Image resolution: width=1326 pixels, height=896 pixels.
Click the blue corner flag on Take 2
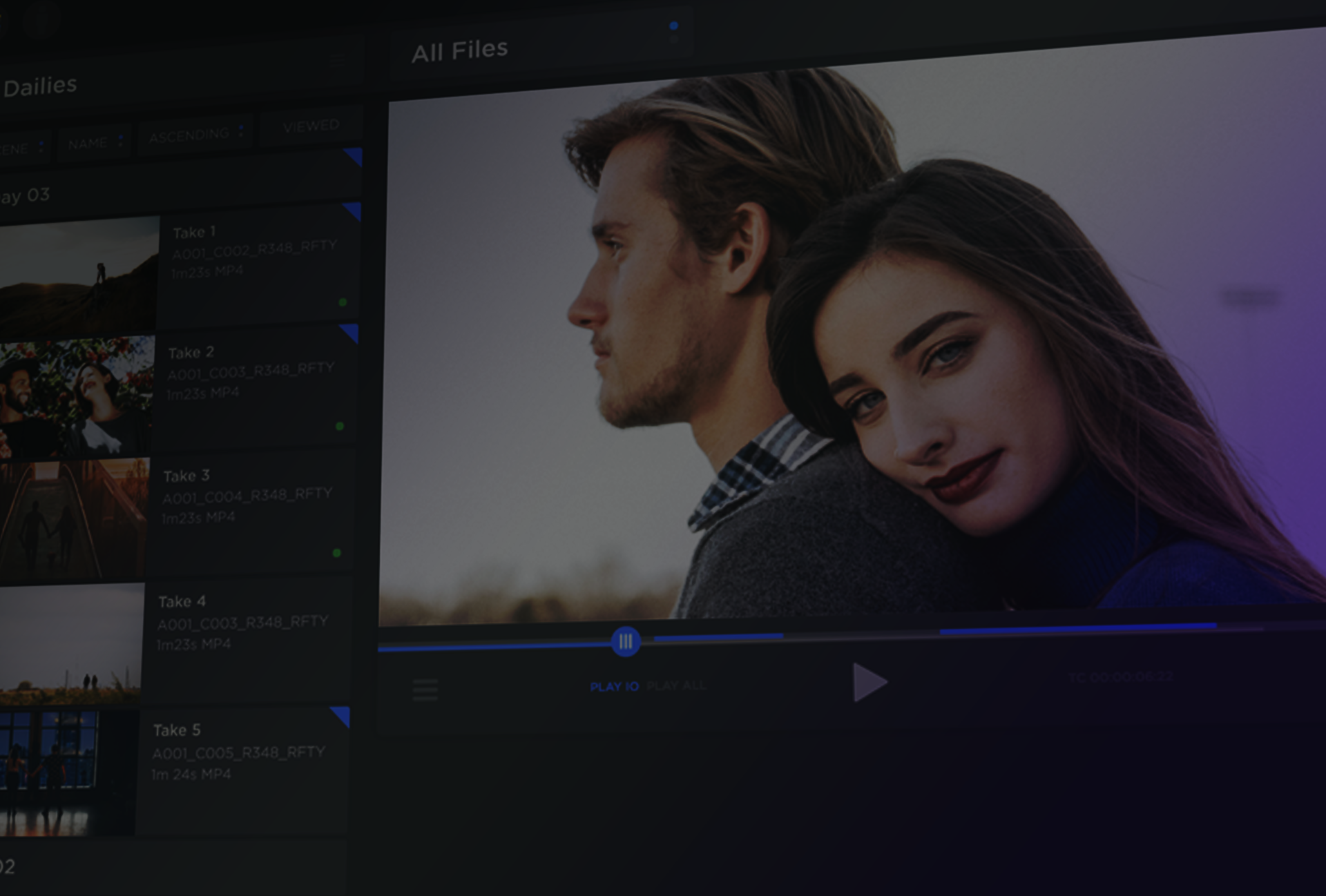(350, 332)
